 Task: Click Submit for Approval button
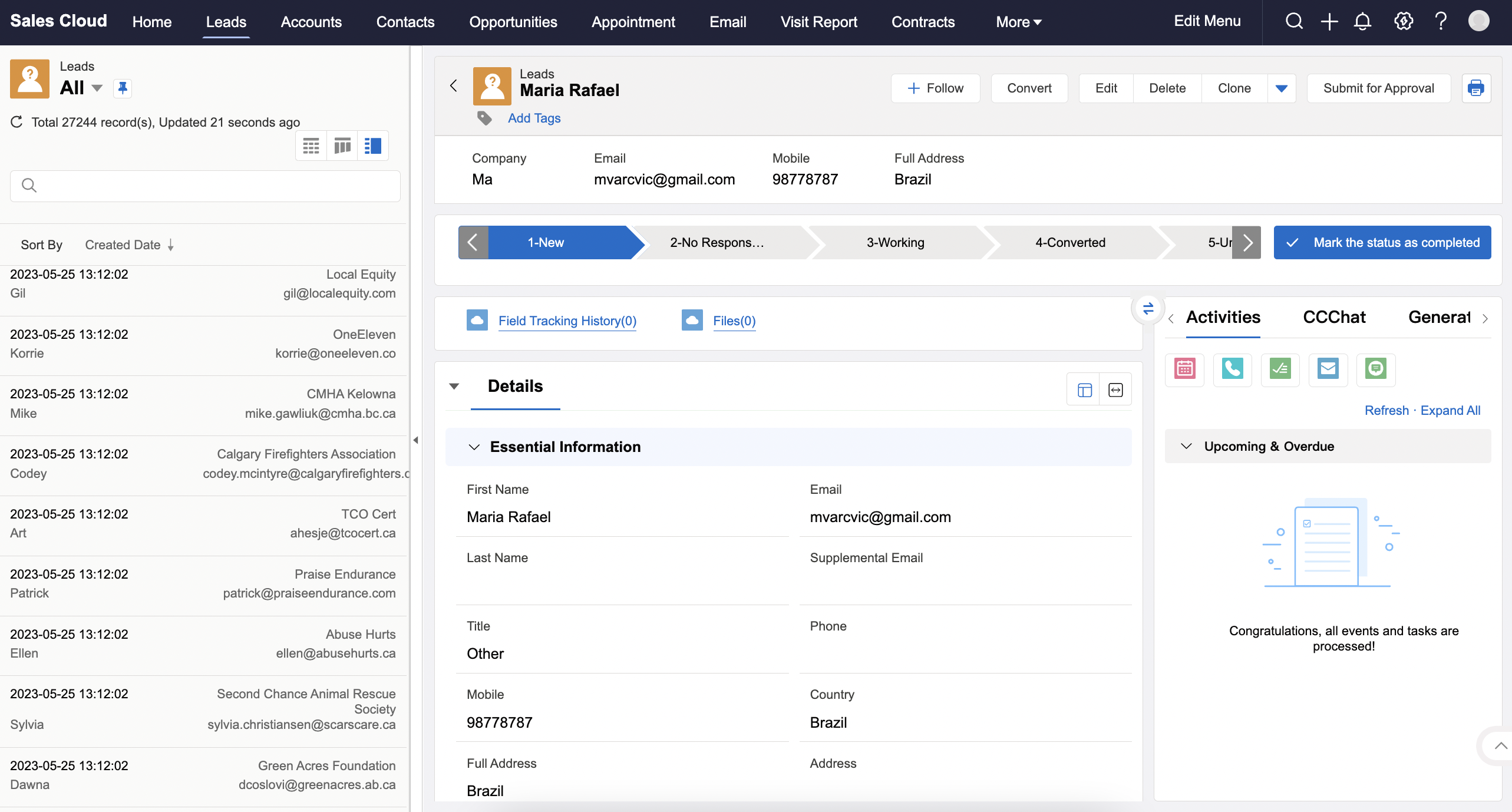click(1378, 88)
